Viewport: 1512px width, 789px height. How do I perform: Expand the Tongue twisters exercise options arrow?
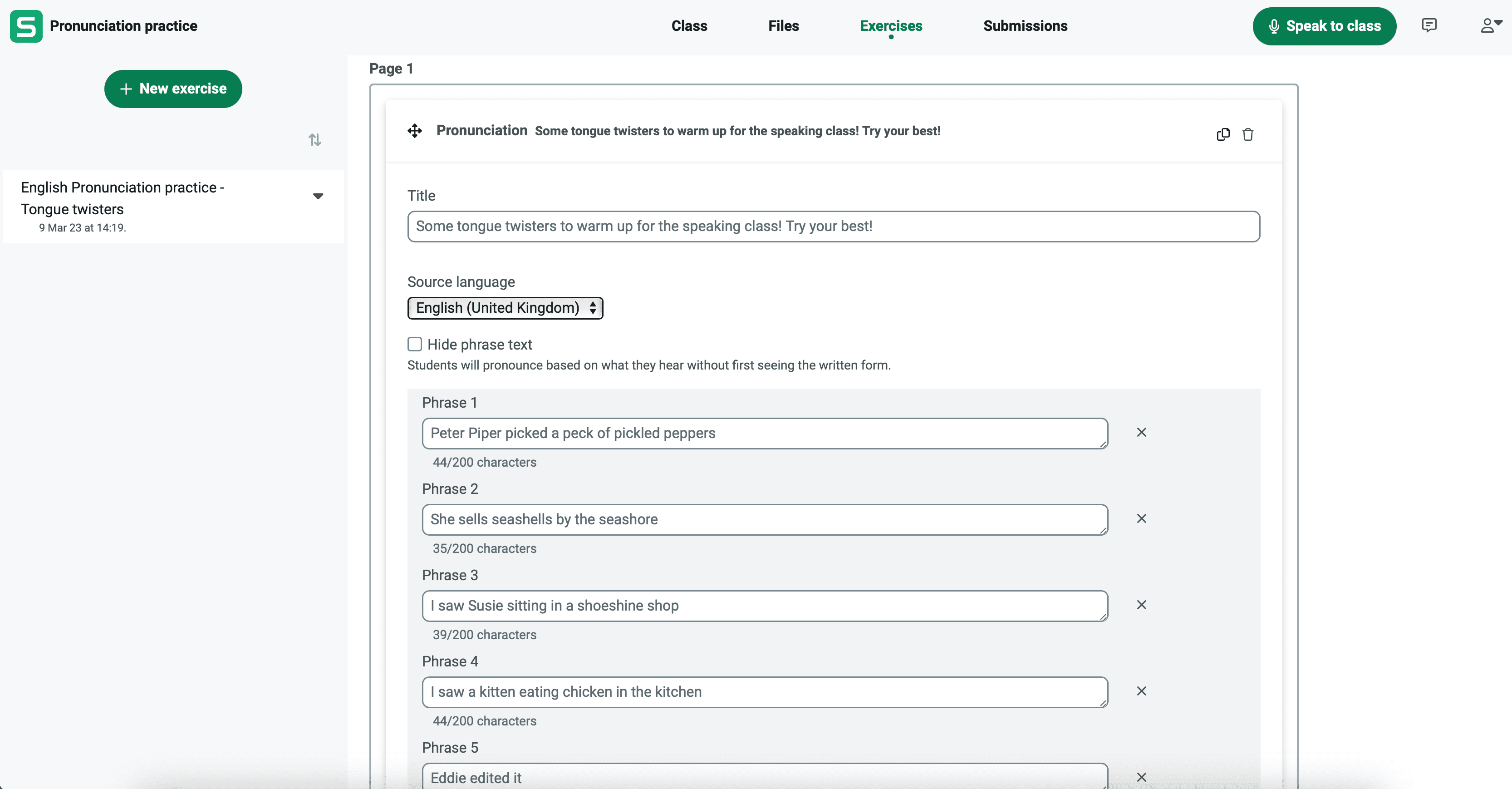[x=318, y=196]
